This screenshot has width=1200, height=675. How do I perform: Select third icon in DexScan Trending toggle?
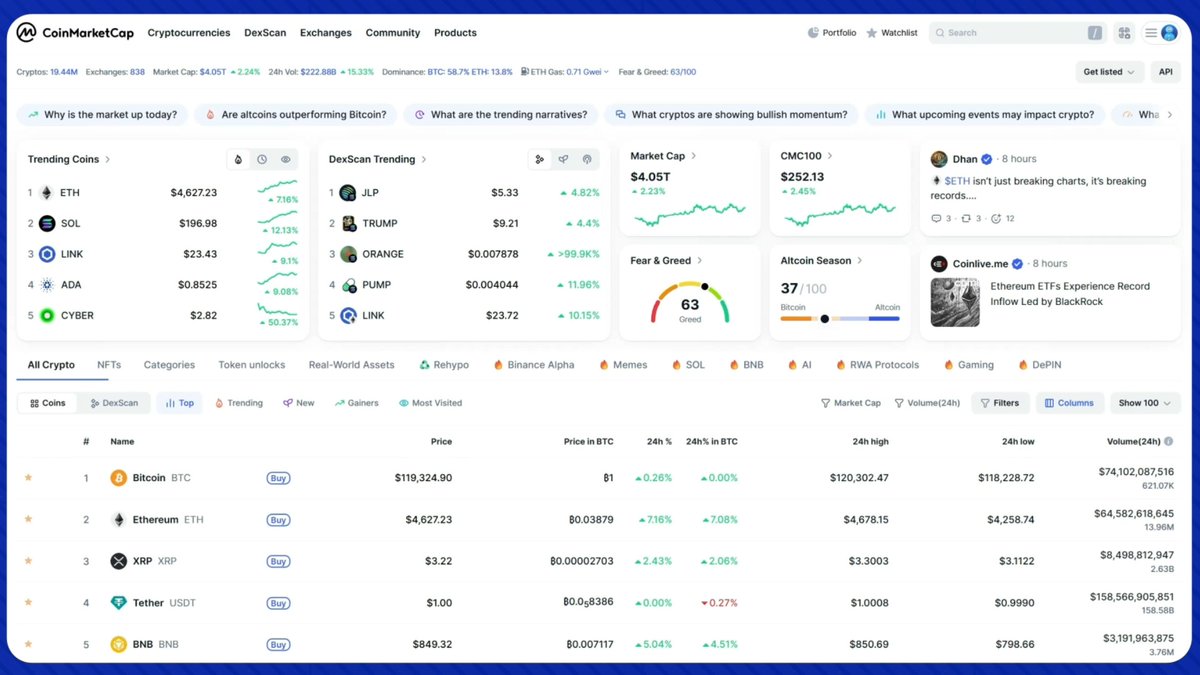(x=587, y=159)
